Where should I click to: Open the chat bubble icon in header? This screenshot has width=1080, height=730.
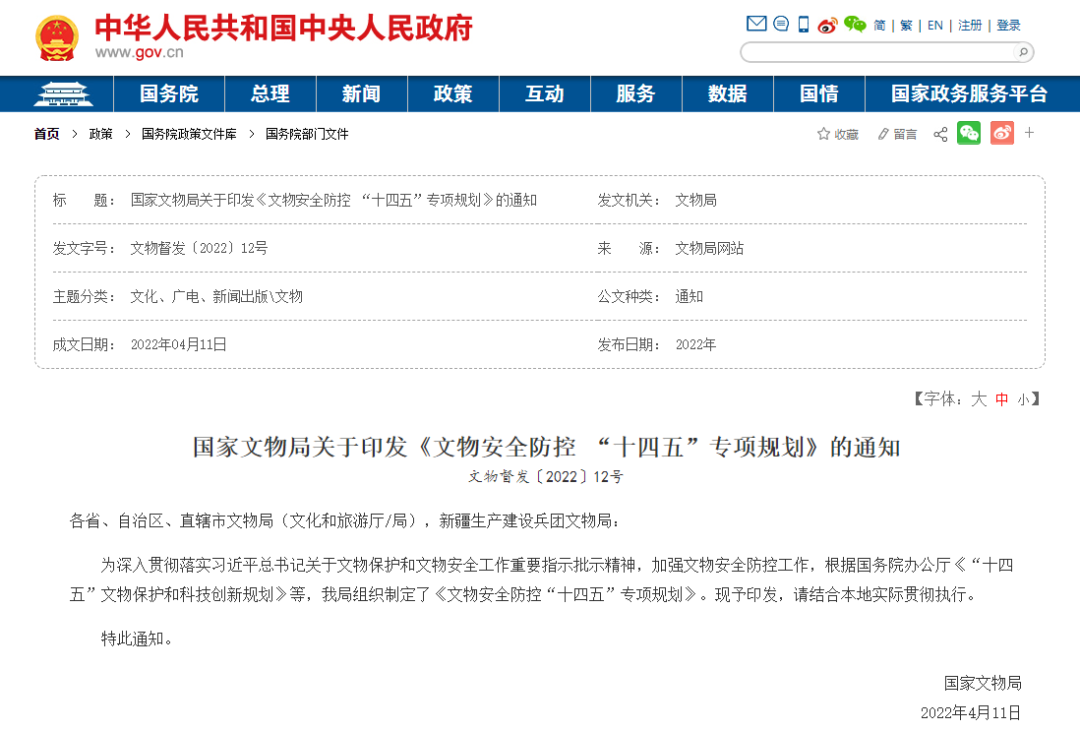click(x=781, y=24)
